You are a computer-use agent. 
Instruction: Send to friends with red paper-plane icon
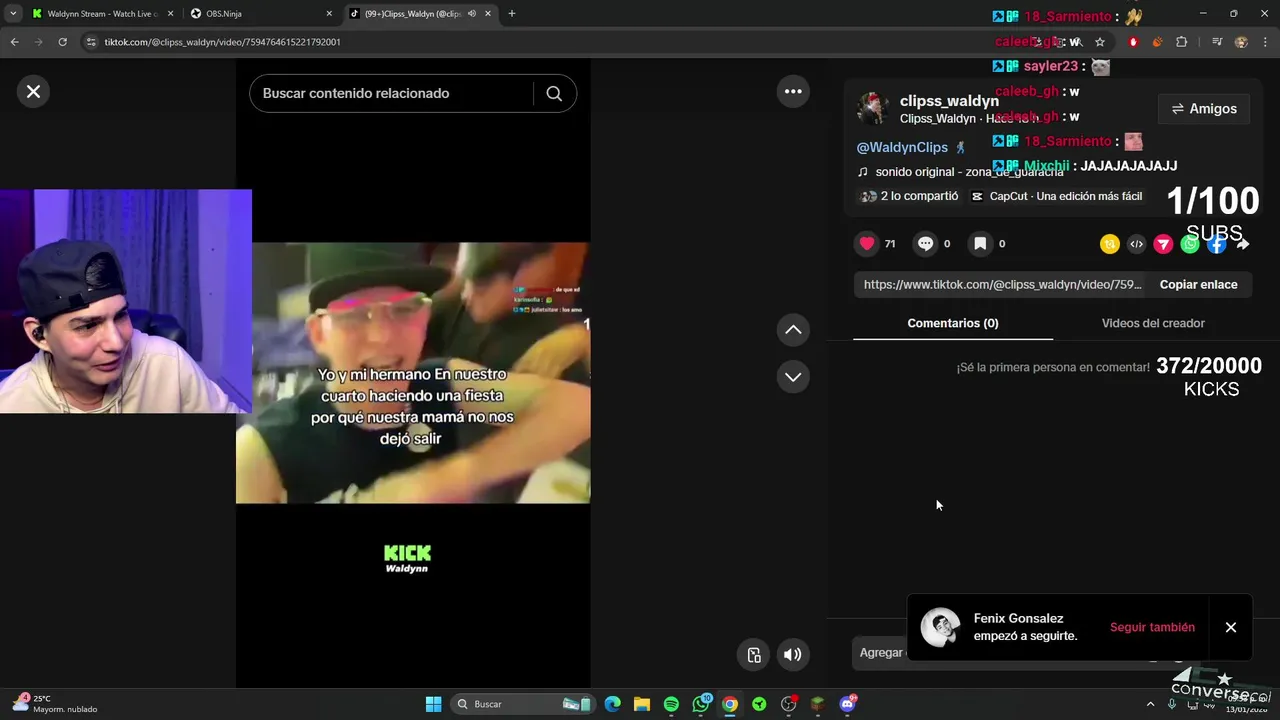pyautogui.click(x=1163, y=244)
